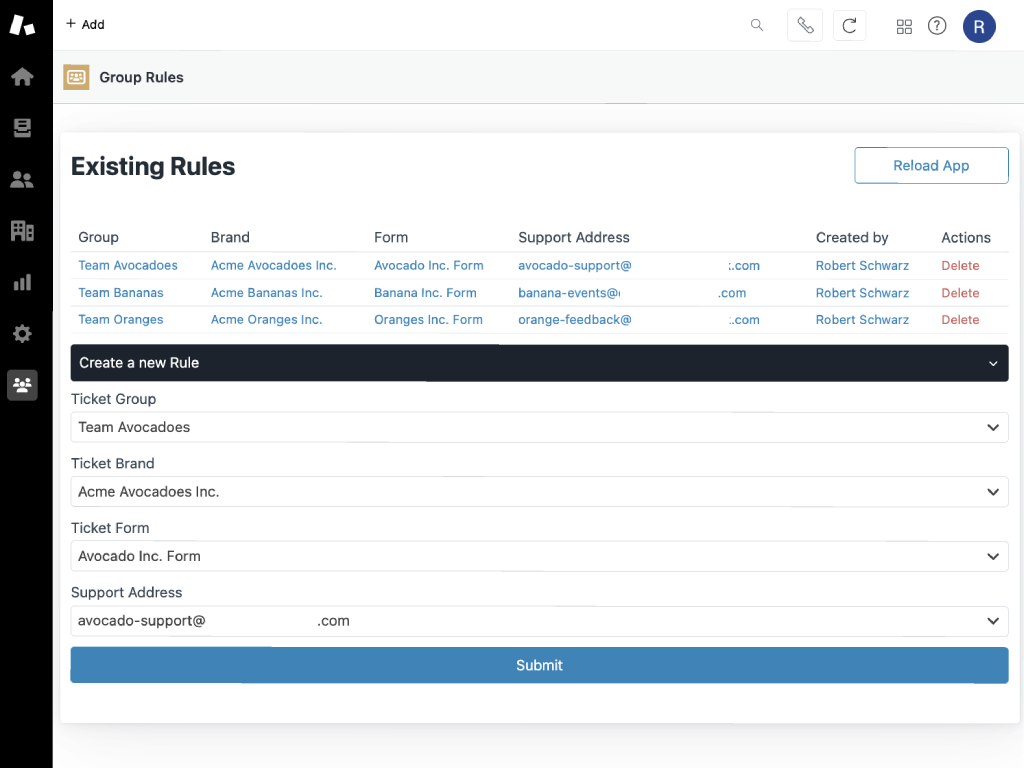Open the Reporting icon in the sidebar
1024x768 pixels.
pyautogui.click(x=21, y=282)
